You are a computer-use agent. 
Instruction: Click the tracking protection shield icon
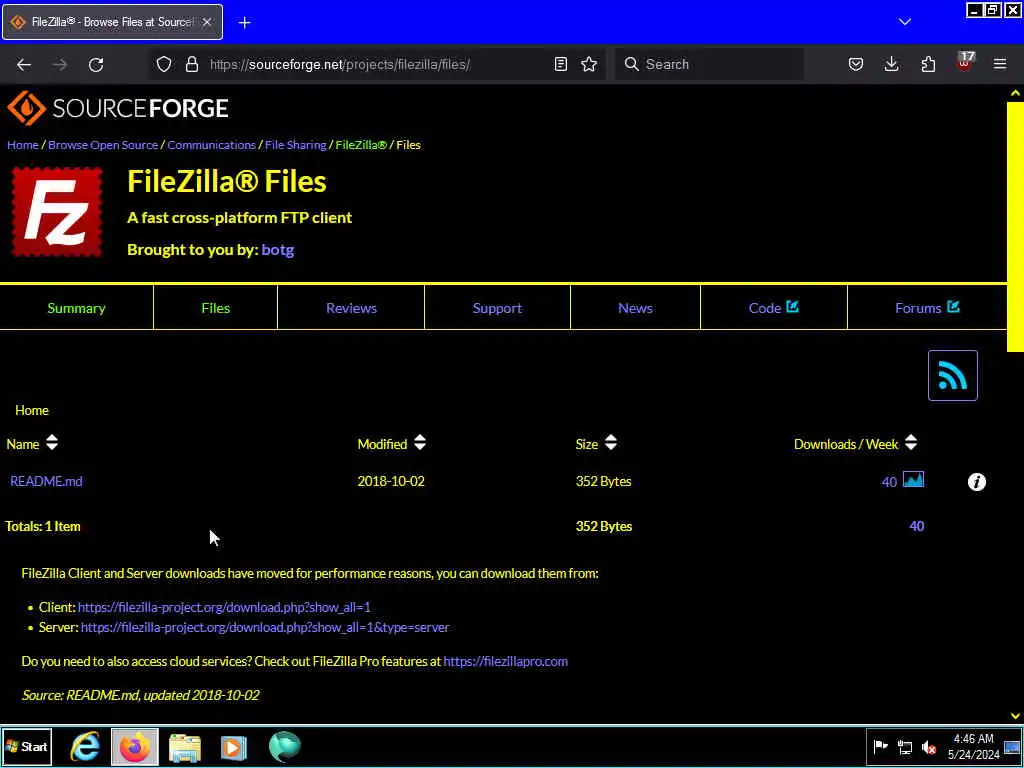[164, 64]
